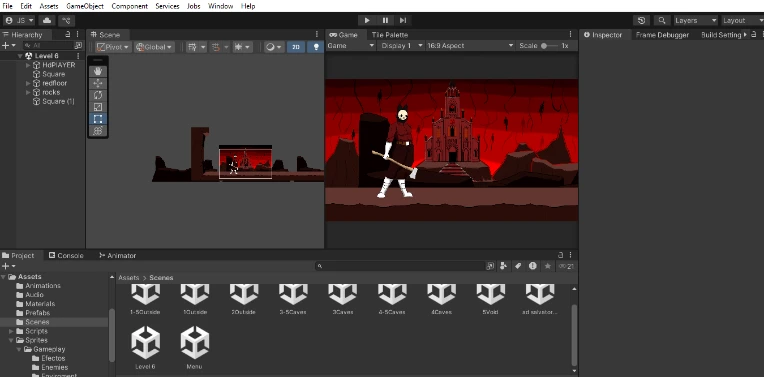The image size is (764, 377).
Task: Open Display 1 dropdown in Game view
Action: pos(402,45)
